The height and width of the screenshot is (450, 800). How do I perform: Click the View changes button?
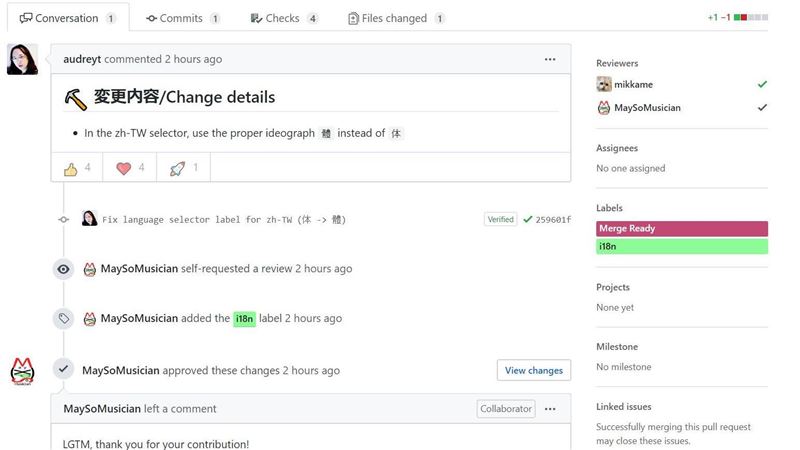[x=533, y=370]
